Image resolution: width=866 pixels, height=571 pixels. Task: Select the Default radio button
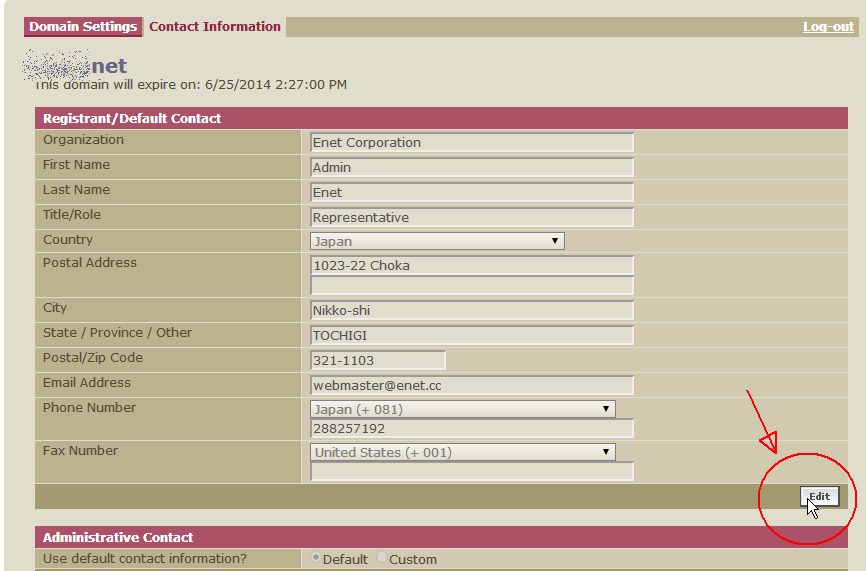point(316,559)
